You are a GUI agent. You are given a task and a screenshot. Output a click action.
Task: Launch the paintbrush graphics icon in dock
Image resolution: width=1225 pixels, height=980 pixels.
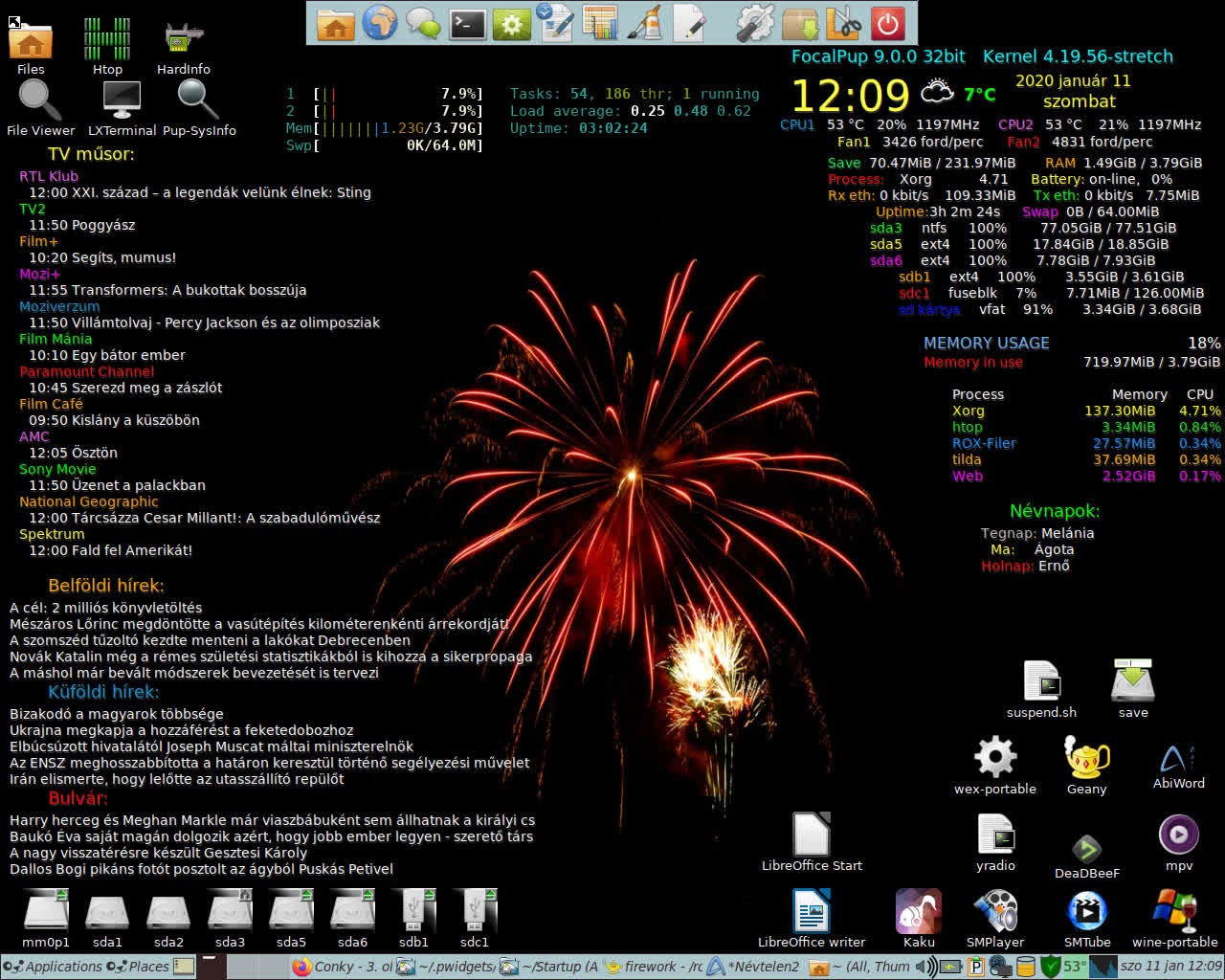(646, 23)
